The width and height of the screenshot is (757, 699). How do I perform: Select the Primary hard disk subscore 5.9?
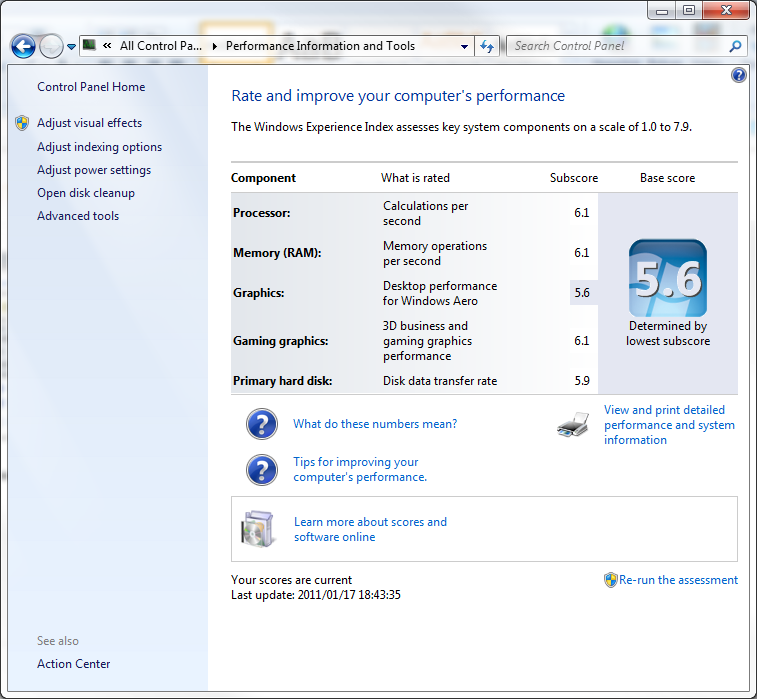[582, 381]
